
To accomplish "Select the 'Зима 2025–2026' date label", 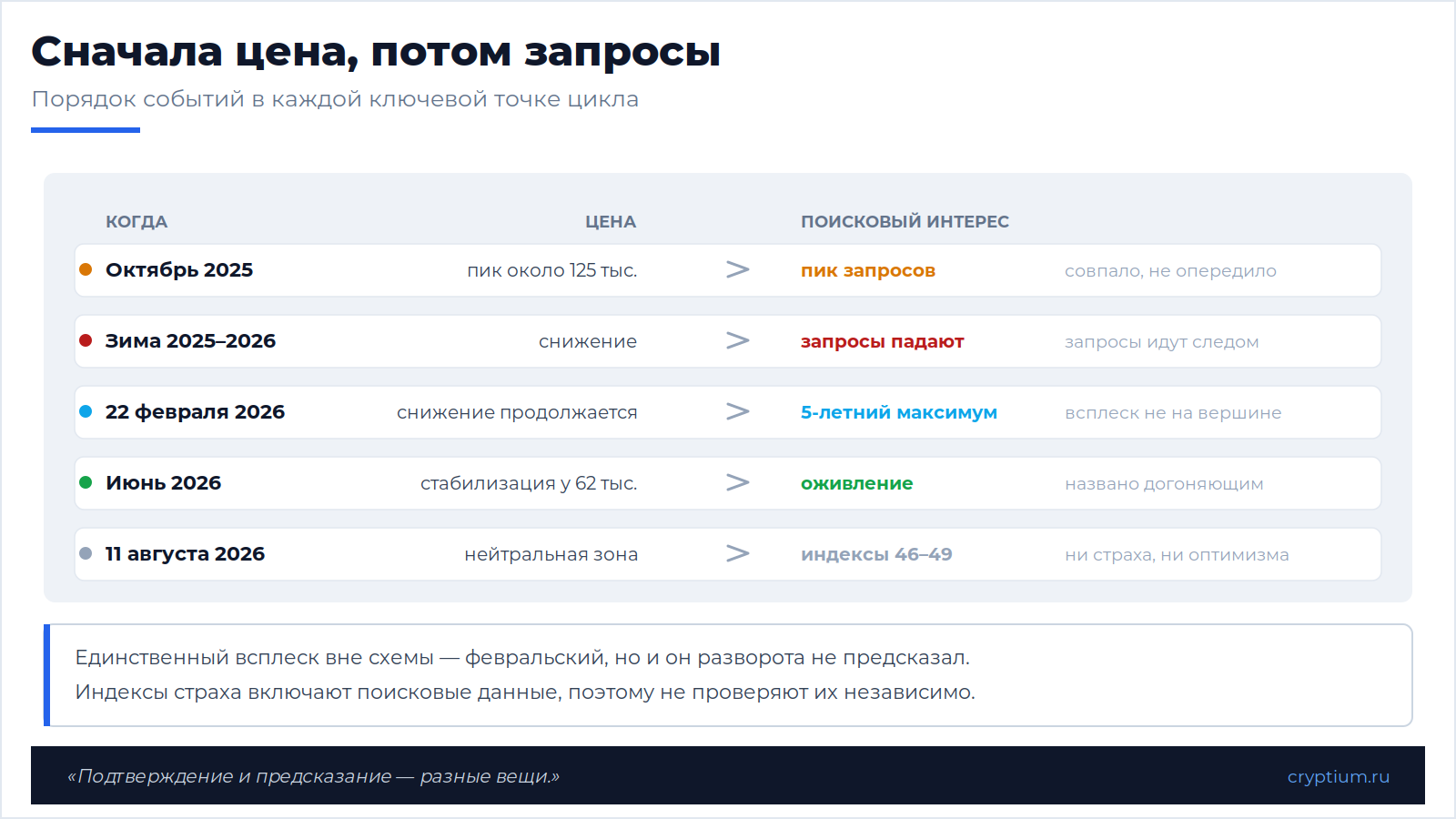I will point(190,341).
